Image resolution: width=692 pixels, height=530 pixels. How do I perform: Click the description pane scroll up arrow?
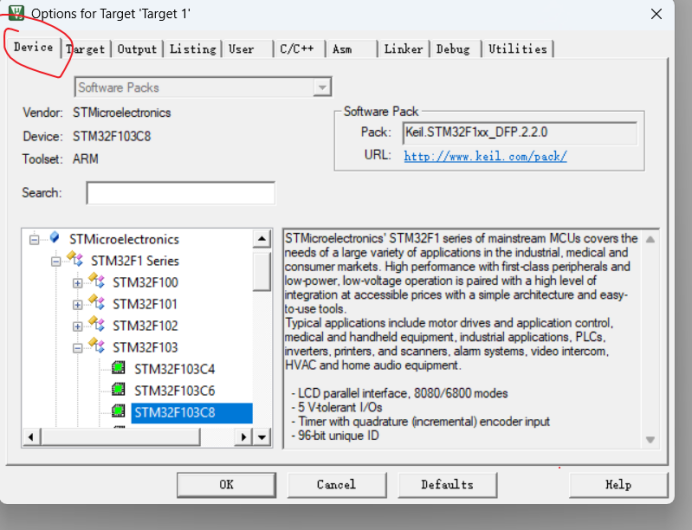click(650, 240)
